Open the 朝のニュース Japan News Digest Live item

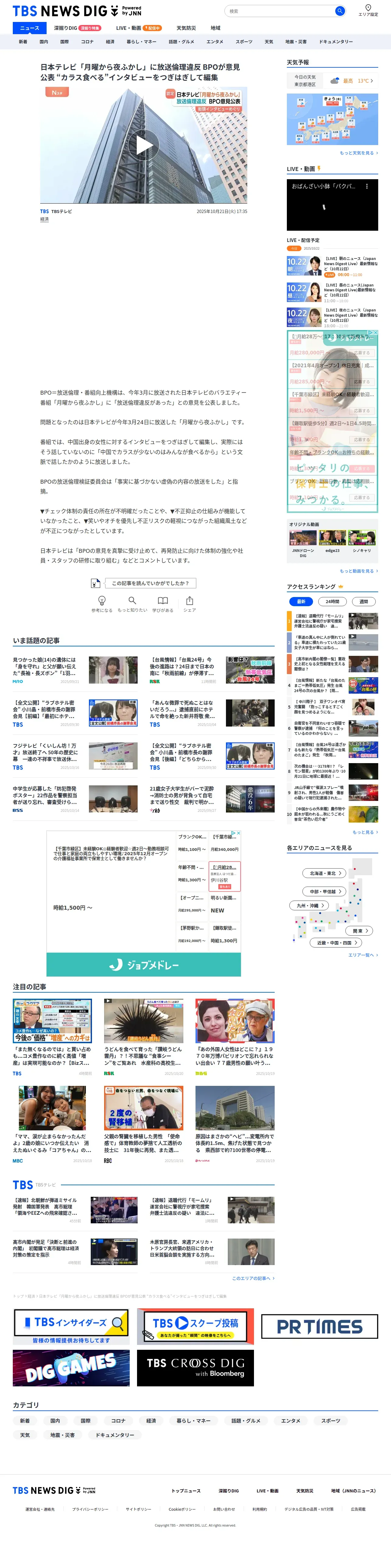click(332, 266)
